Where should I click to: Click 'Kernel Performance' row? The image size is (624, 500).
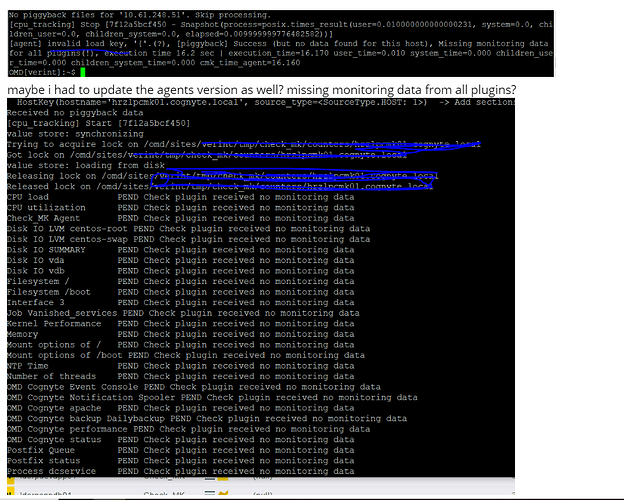pos(181,324)
